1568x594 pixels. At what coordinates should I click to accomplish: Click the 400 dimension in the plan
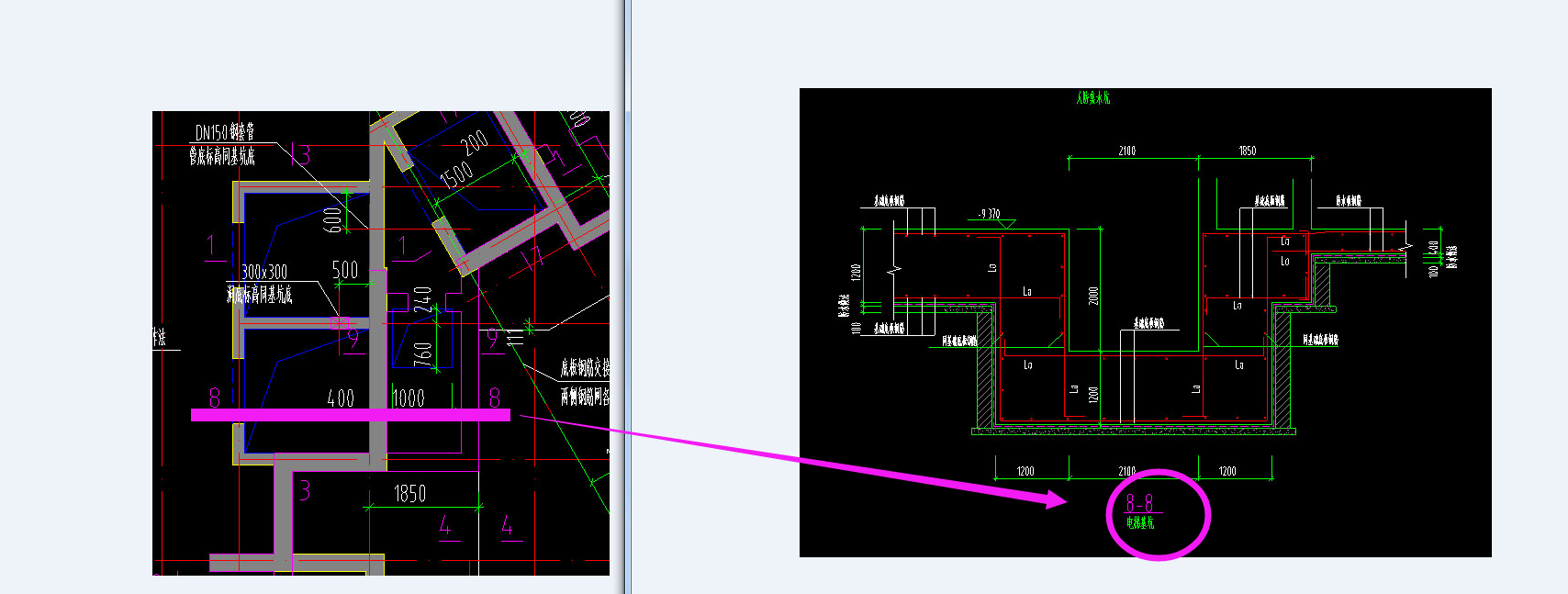click(x=341, y=398)
